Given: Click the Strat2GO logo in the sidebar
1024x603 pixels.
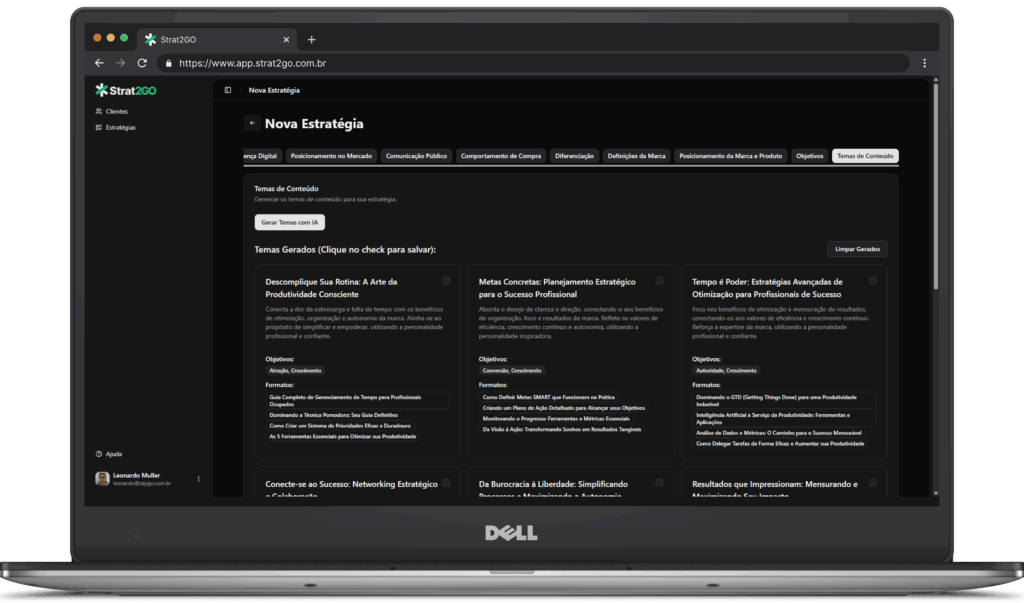Looking at the screenshot, I should pyautogui.click(x=126, y=91).
